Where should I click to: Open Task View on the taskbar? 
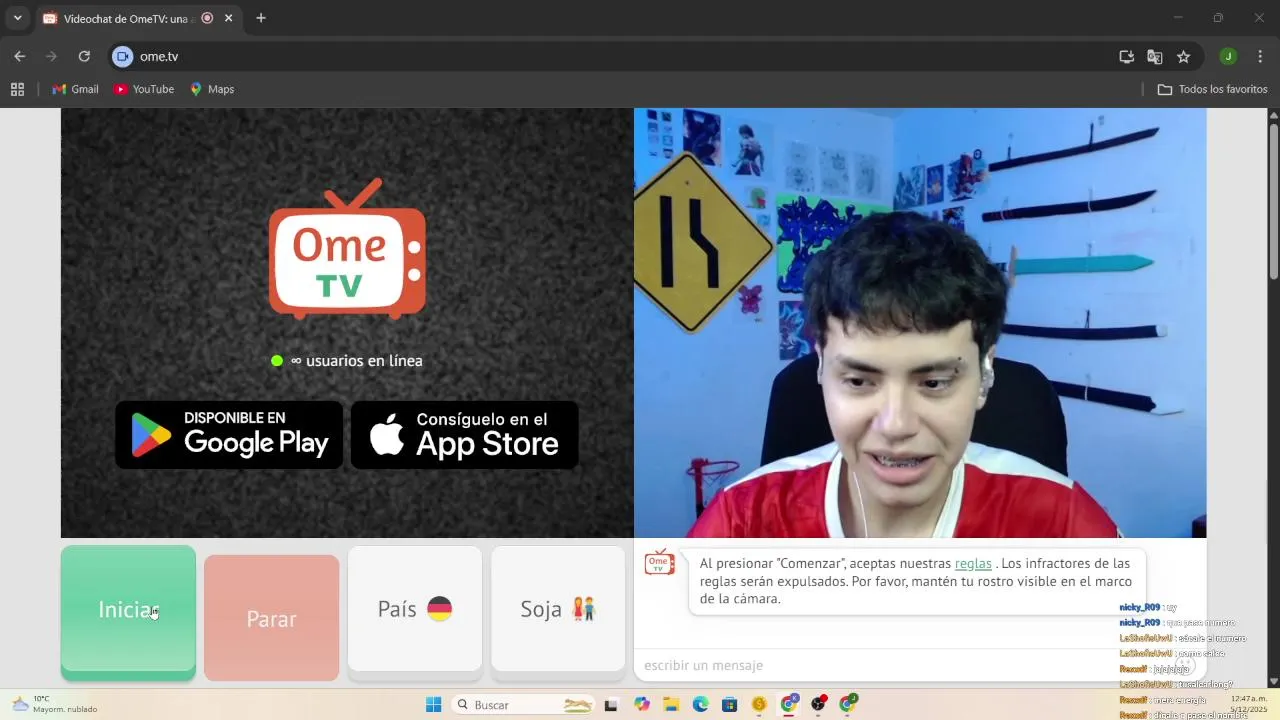click(x=611, y=705)
